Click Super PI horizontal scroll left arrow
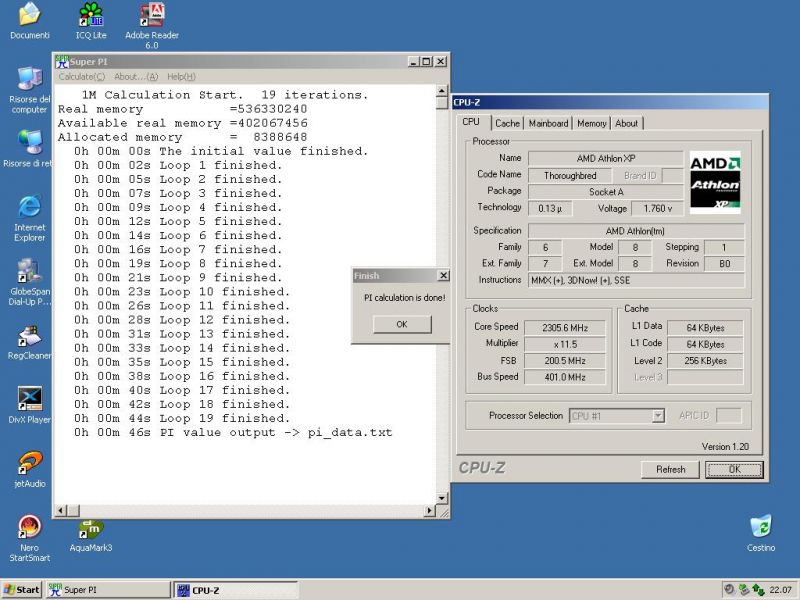Viewport: 800px width, 600px height. click(61, 510)
